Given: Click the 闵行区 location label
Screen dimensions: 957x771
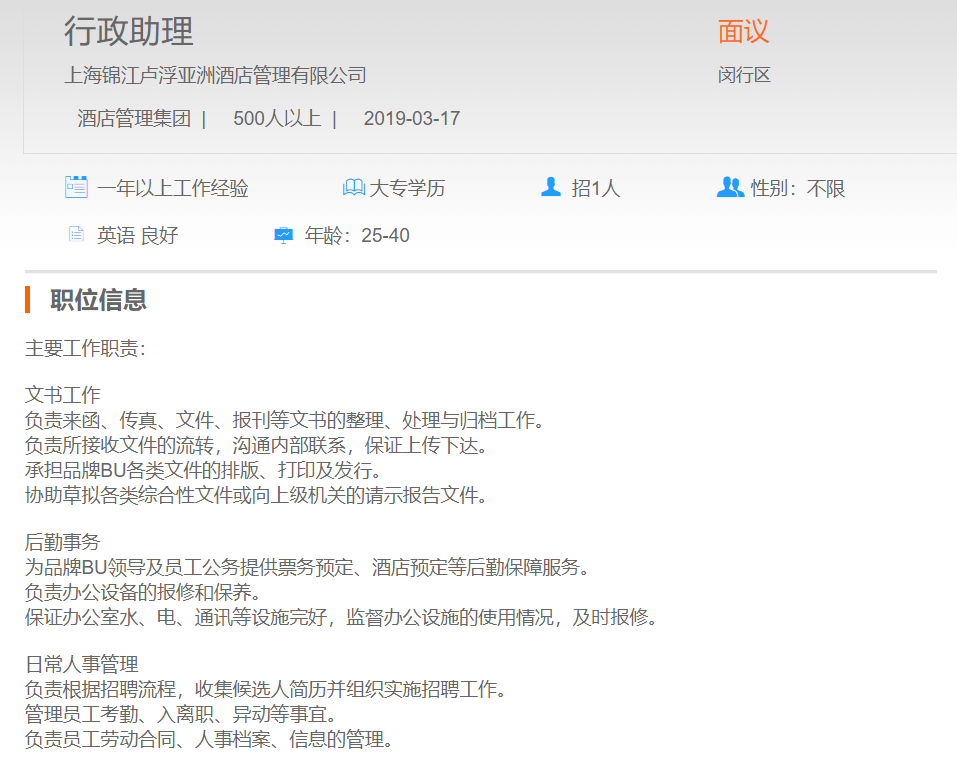Looking at the screenshot, I should tap(744, 75).
